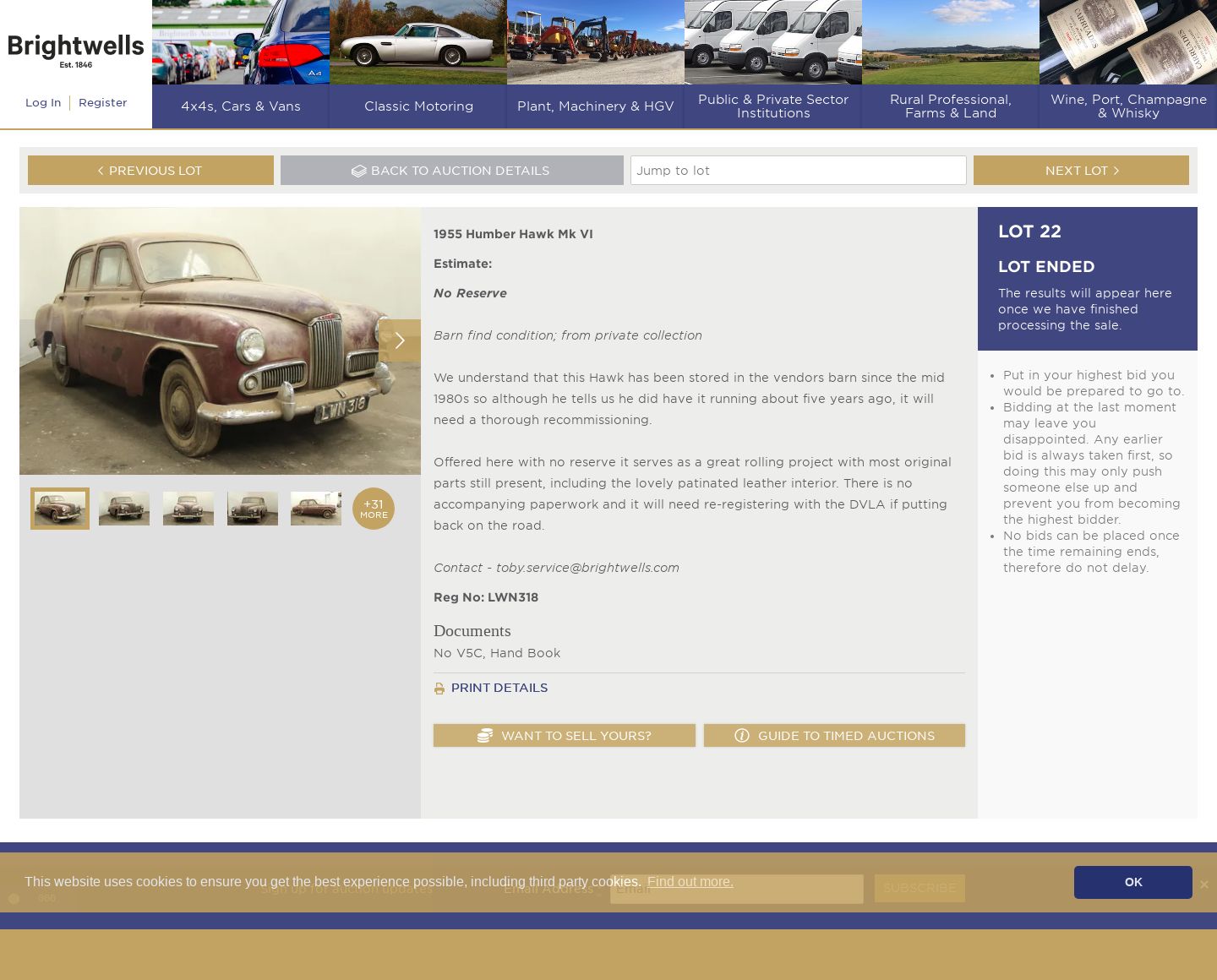Click the info icon on guide button
The height and width of the screenshot is (980, 1217).
(742, 736)
